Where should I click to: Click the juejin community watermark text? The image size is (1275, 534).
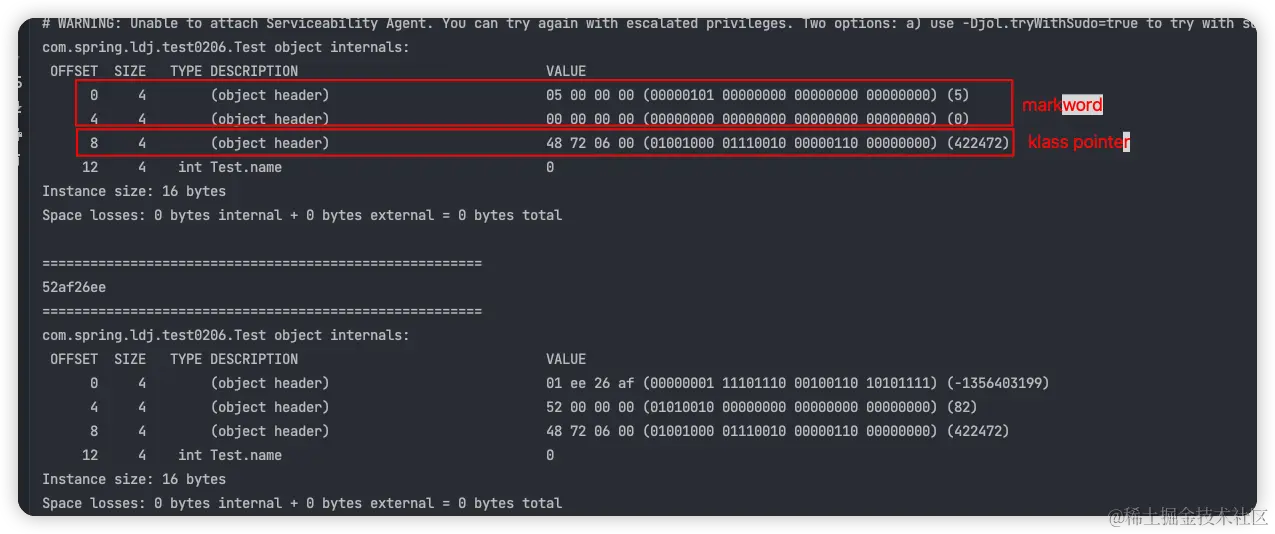click(x=1185, y=516)
